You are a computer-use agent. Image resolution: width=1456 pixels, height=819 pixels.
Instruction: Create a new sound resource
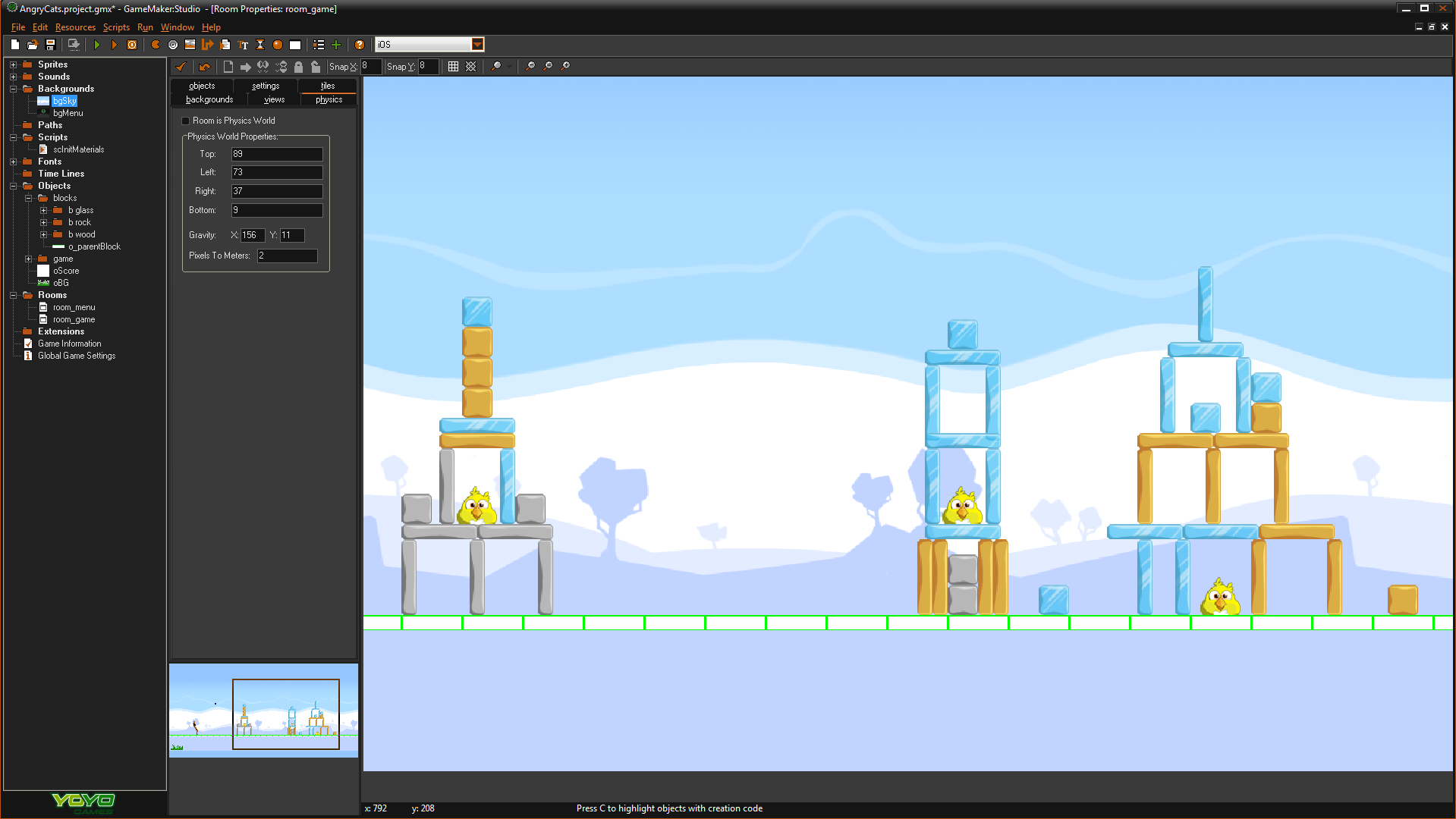[173, 45]
